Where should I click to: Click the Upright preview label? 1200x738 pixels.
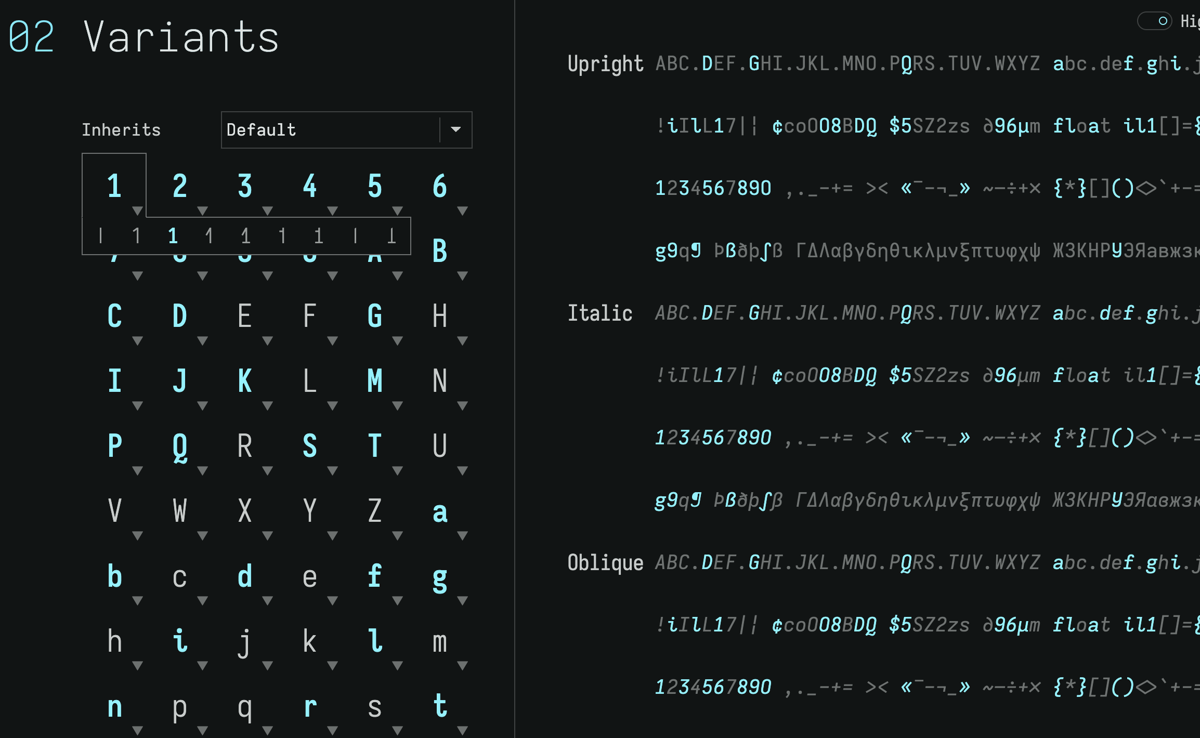pos(605,64)
